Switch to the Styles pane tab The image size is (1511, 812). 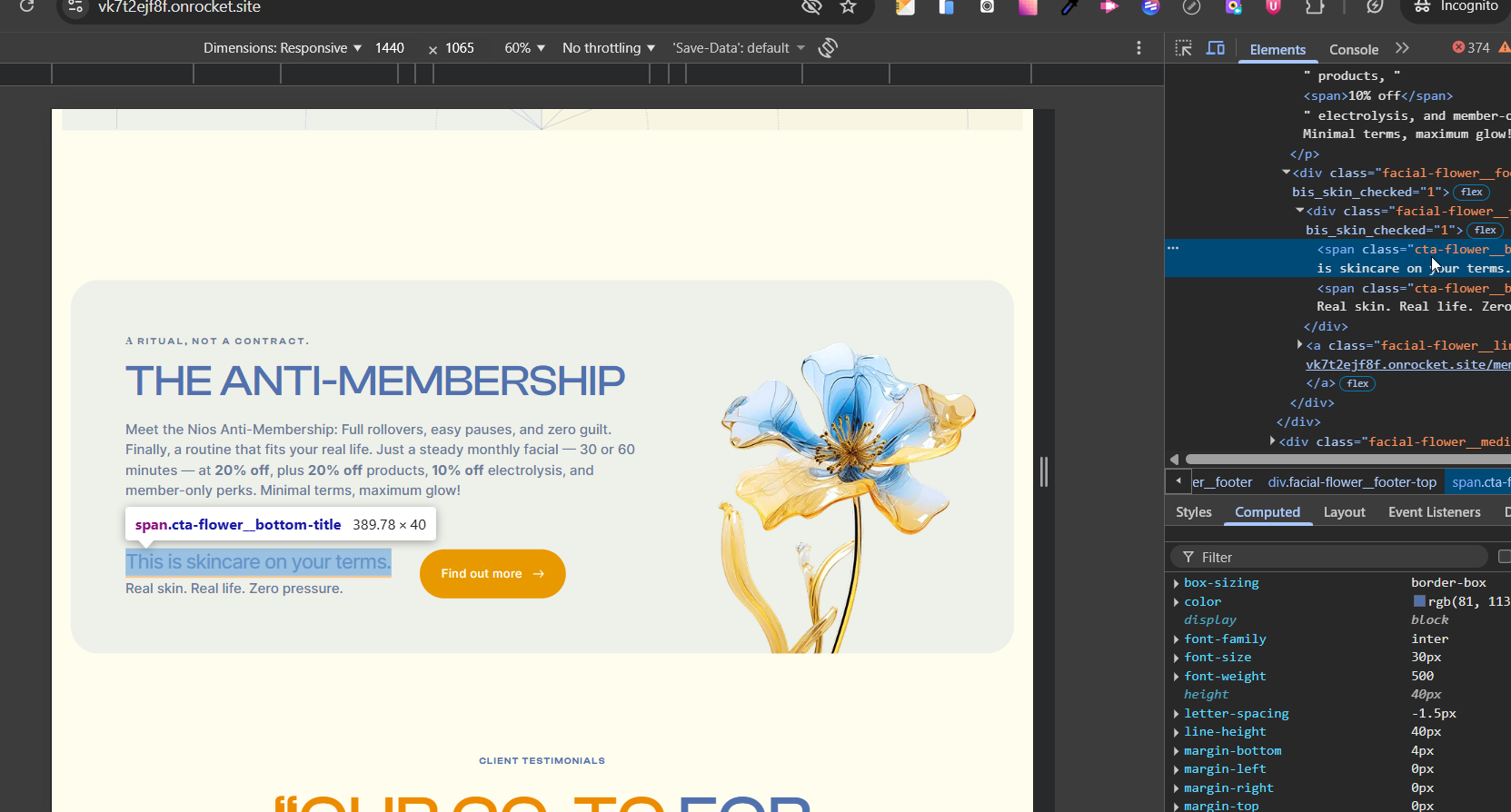coord(1194,512)
